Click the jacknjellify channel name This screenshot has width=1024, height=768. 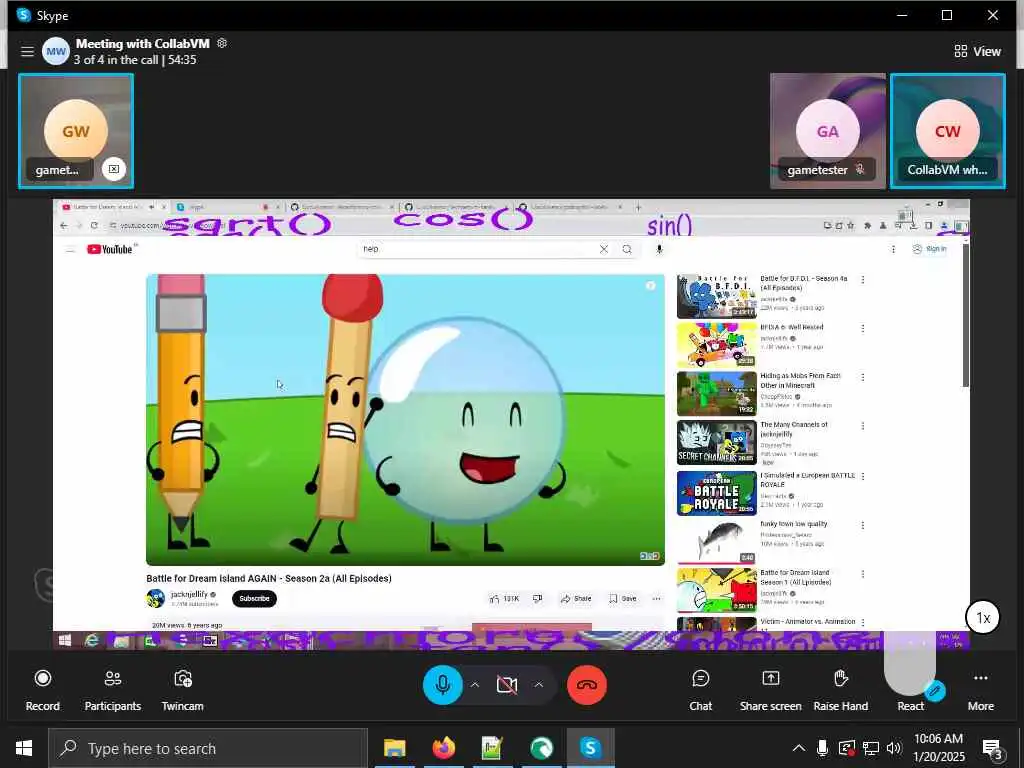click(189, 594)
